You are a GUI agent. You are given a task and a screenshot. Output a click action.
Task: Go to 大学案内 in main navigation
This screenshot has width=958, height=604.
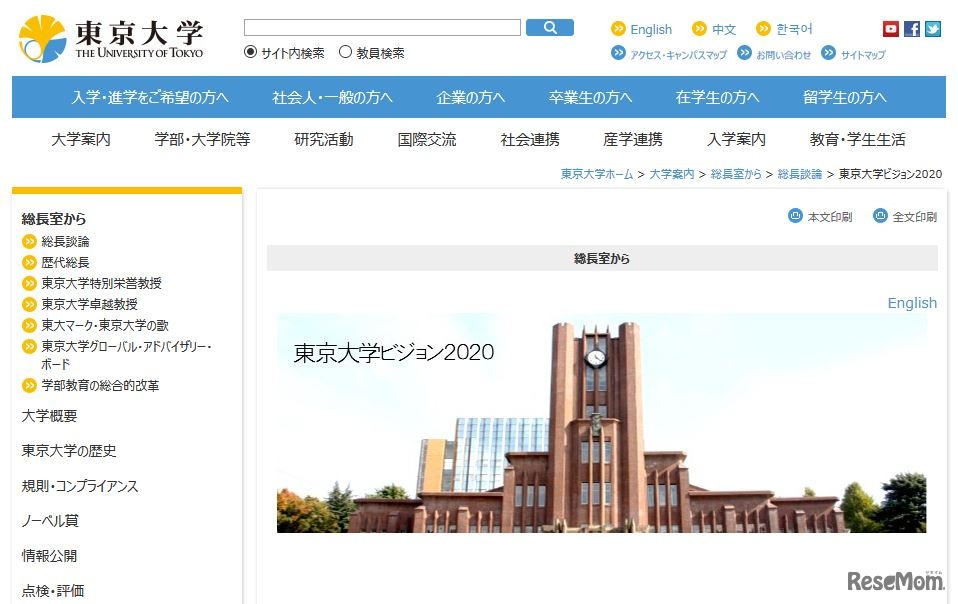coord(81,139)
